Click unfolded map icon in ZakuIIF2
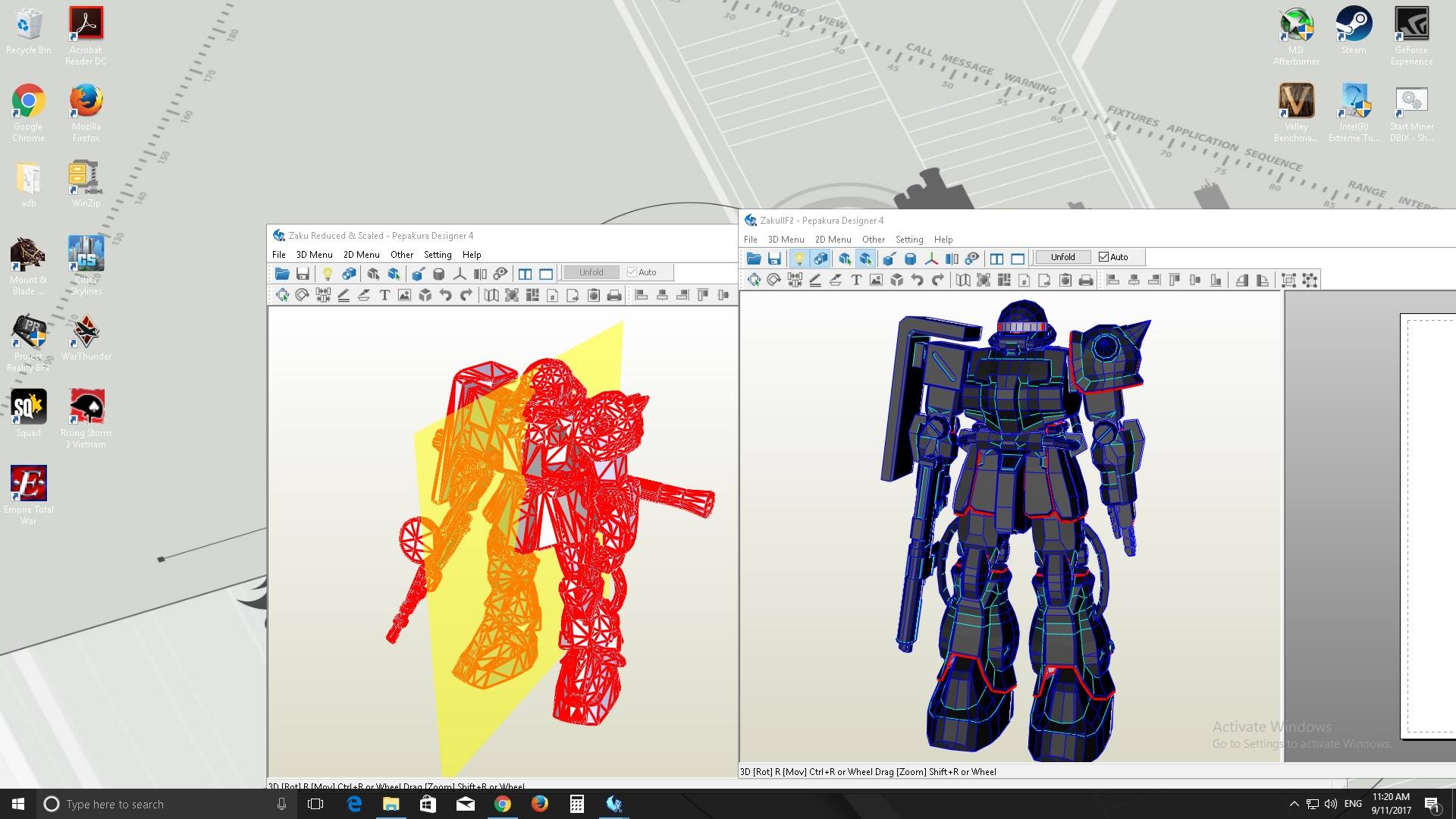 (x=963, y=280)
